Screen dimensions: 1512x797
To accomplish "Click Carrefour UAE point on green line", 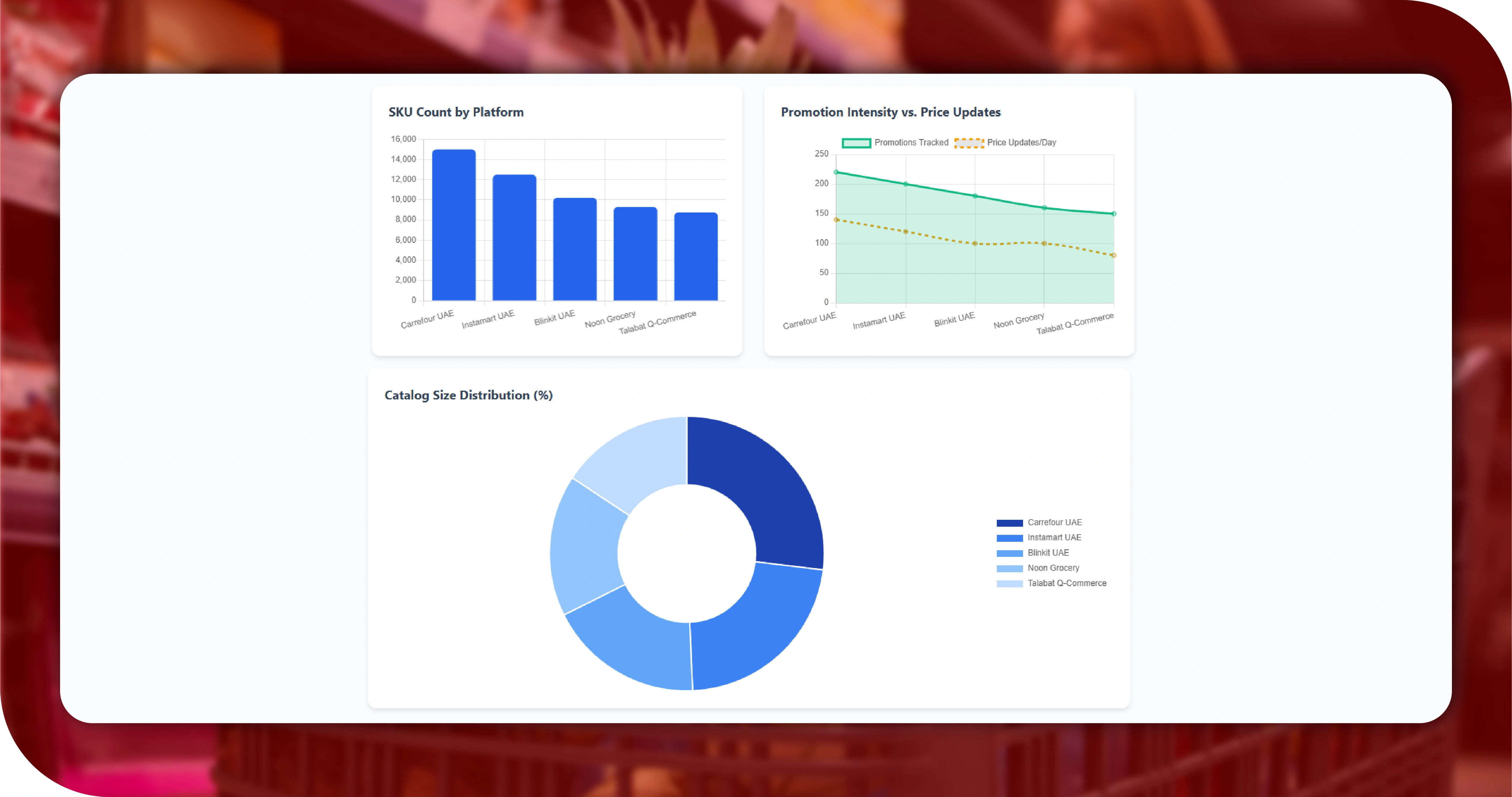I will tap(836, 173).
